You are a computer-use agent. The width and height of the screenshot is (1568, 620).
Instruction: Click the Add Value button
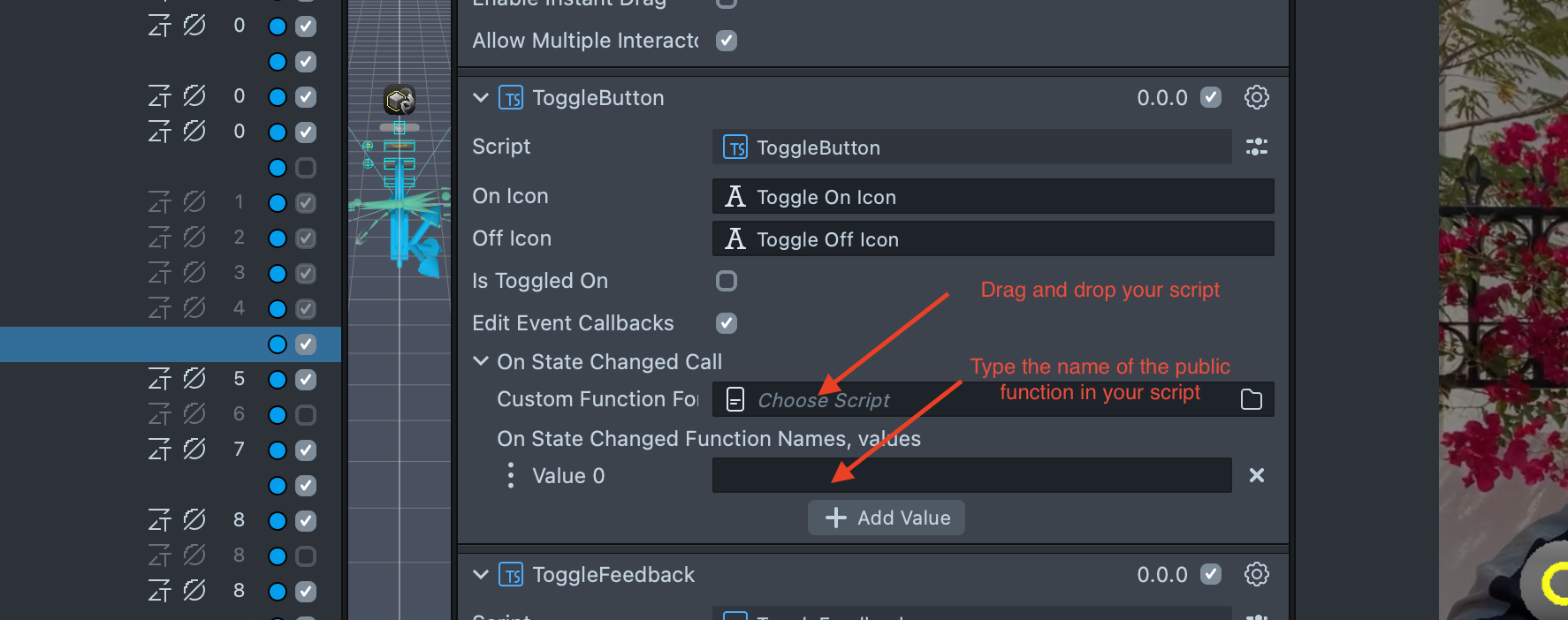tap(886, 518)
